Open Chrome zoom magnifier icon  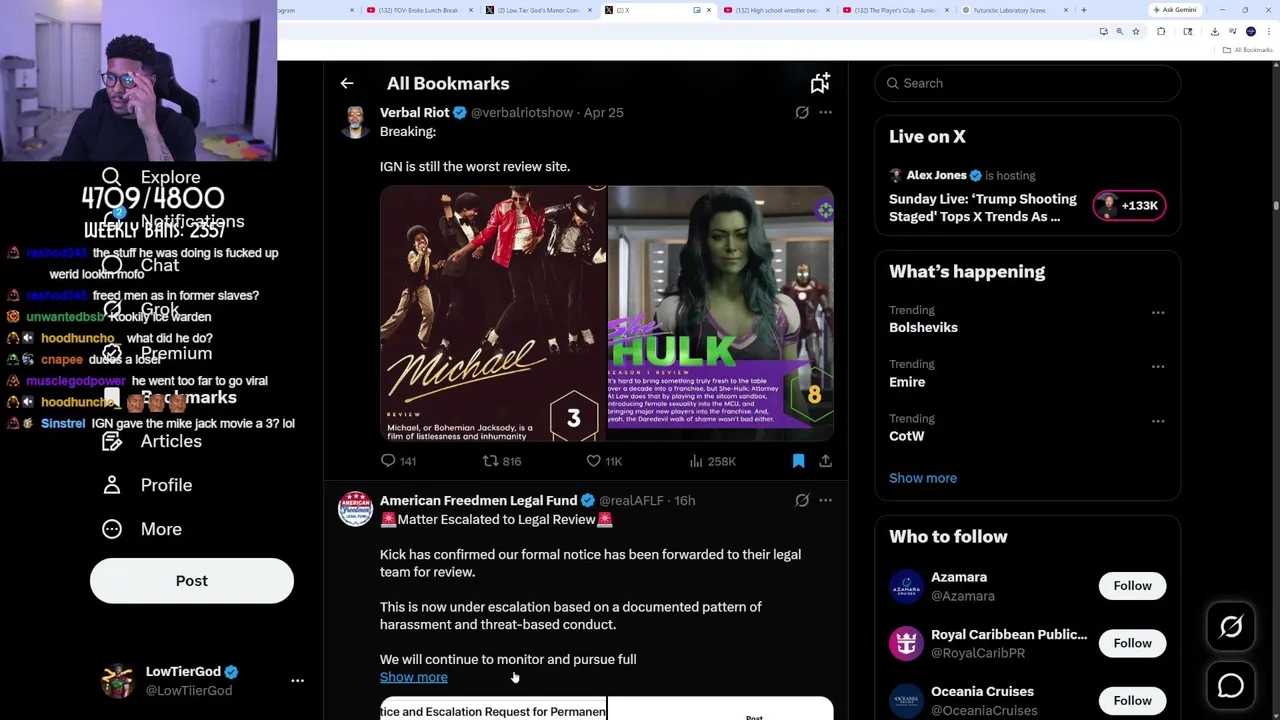[1120, 32]
